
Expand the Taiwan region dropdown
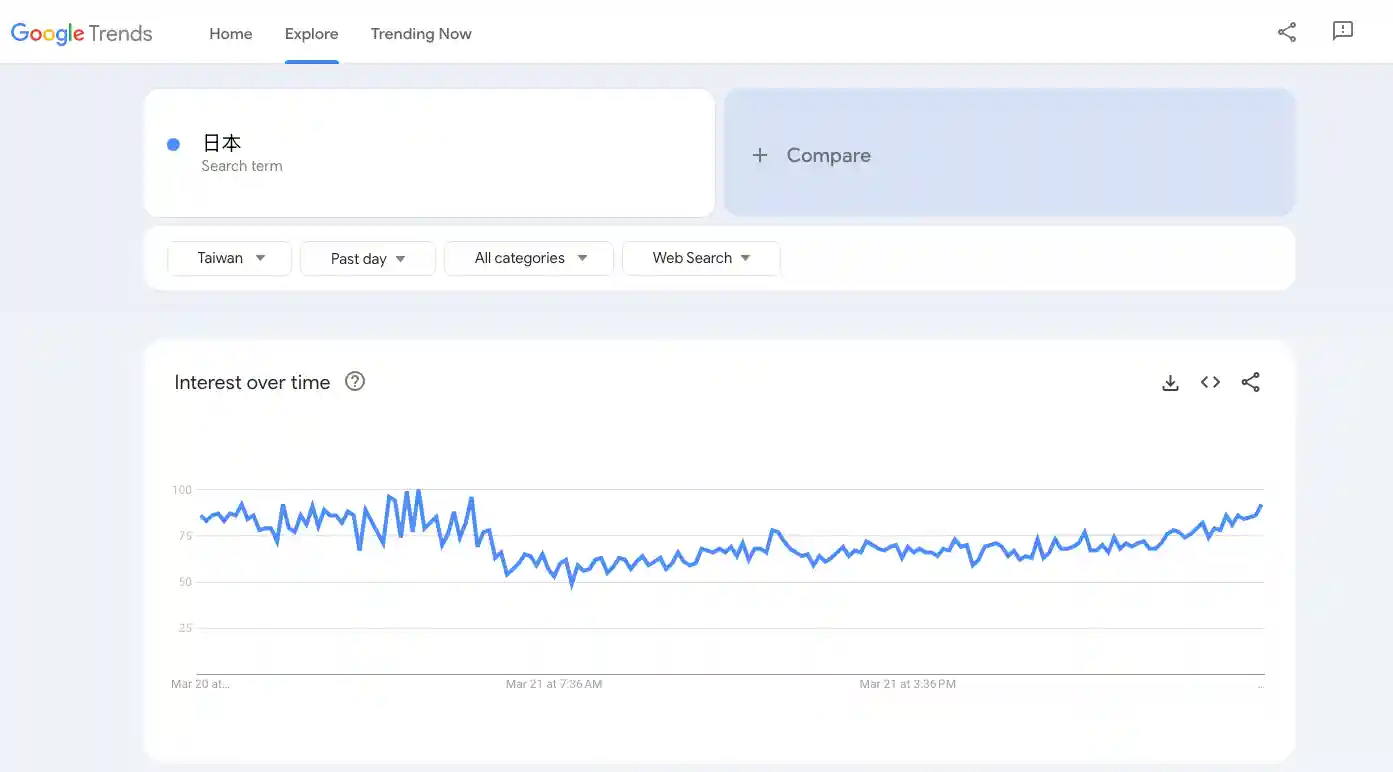(x=230, y=258)
